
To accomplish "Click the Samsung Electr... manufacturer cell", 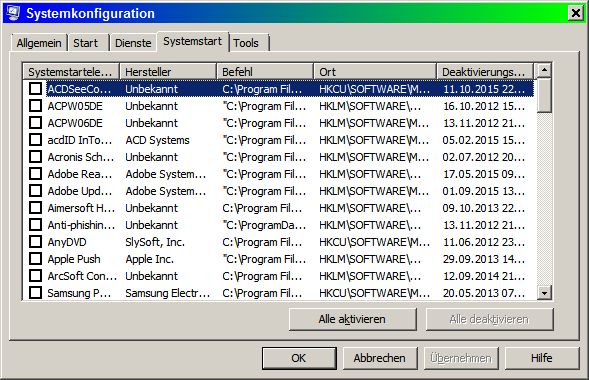I will coord(168,293).
